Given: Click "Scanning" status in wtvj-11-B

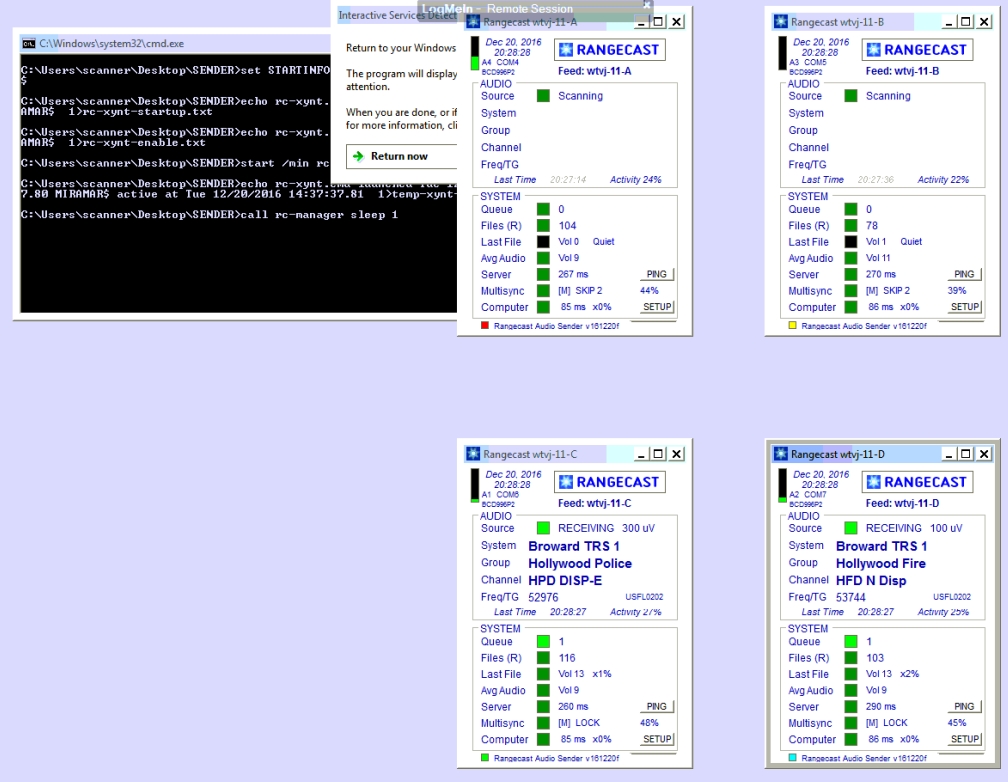Looking at the screenshot, I should click(x=888, y=96).
